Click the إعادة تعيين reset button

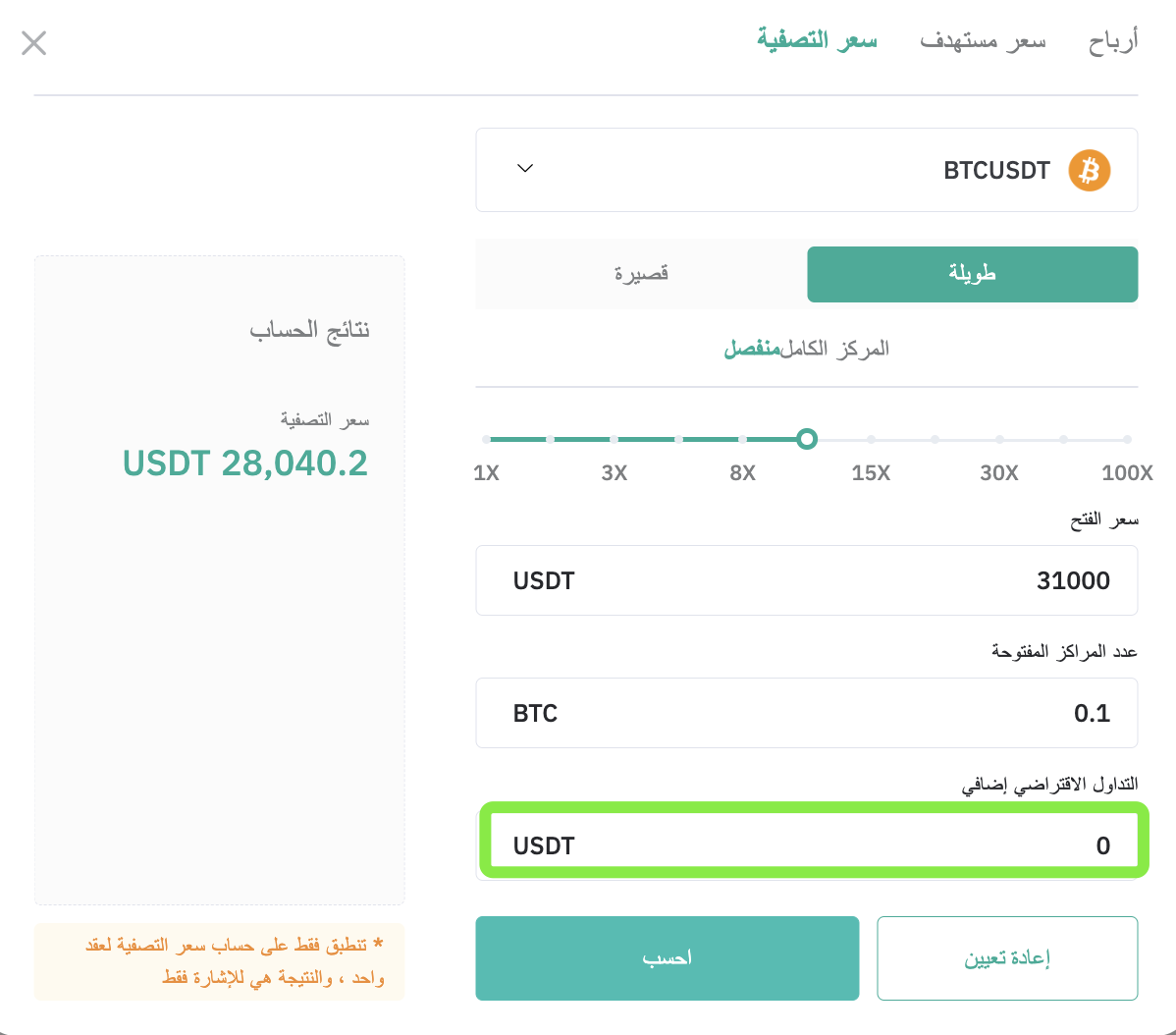(1007, 957)
